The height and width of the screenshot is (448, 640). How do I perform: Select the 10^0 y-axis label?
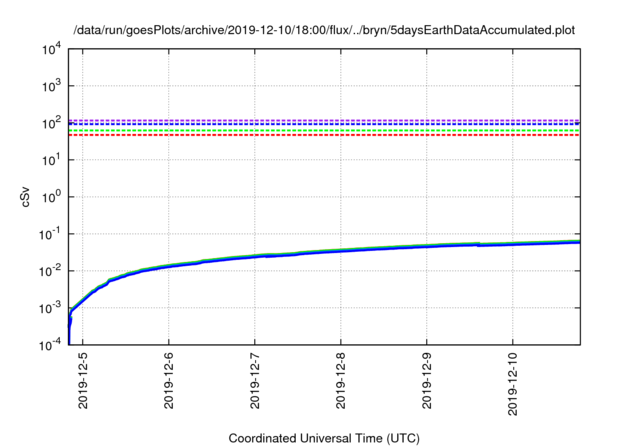[x=51, y=197]
